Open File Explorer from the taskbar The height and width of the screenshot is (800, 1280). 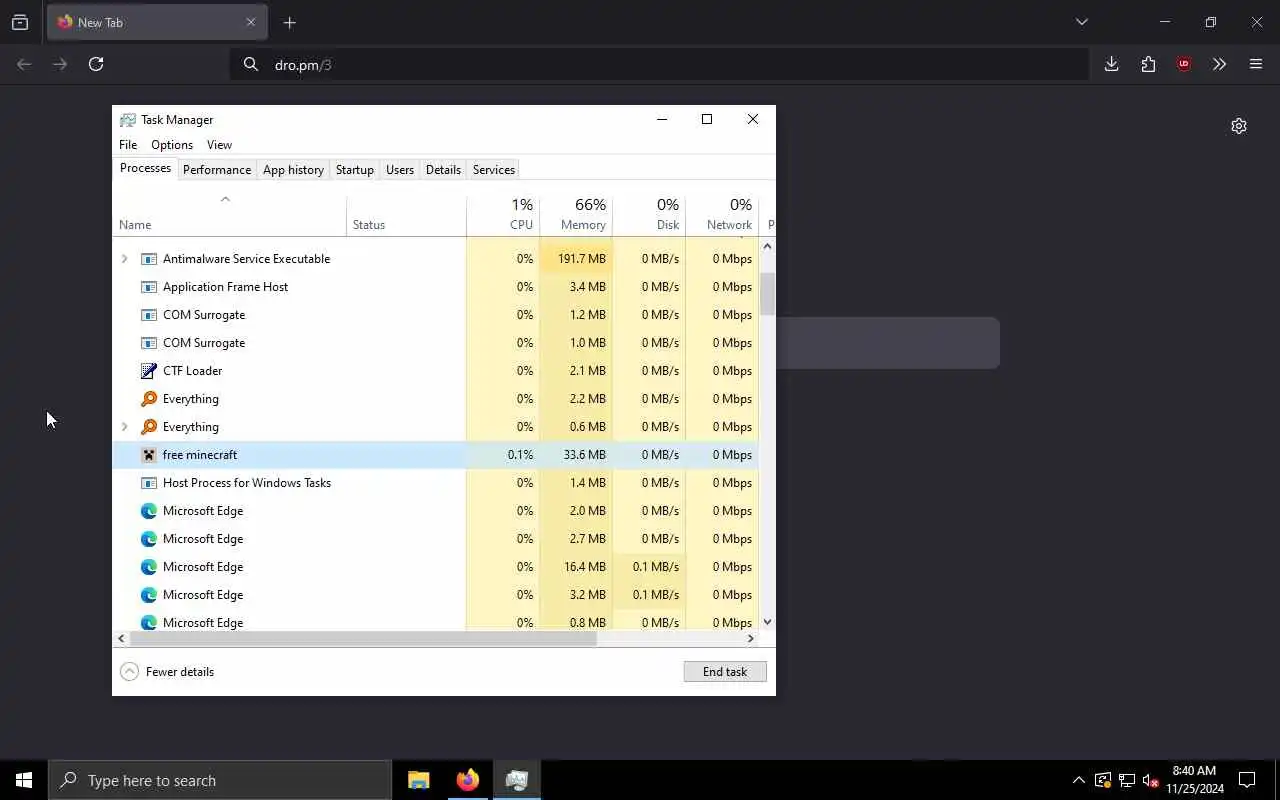(x=419, y=780)
